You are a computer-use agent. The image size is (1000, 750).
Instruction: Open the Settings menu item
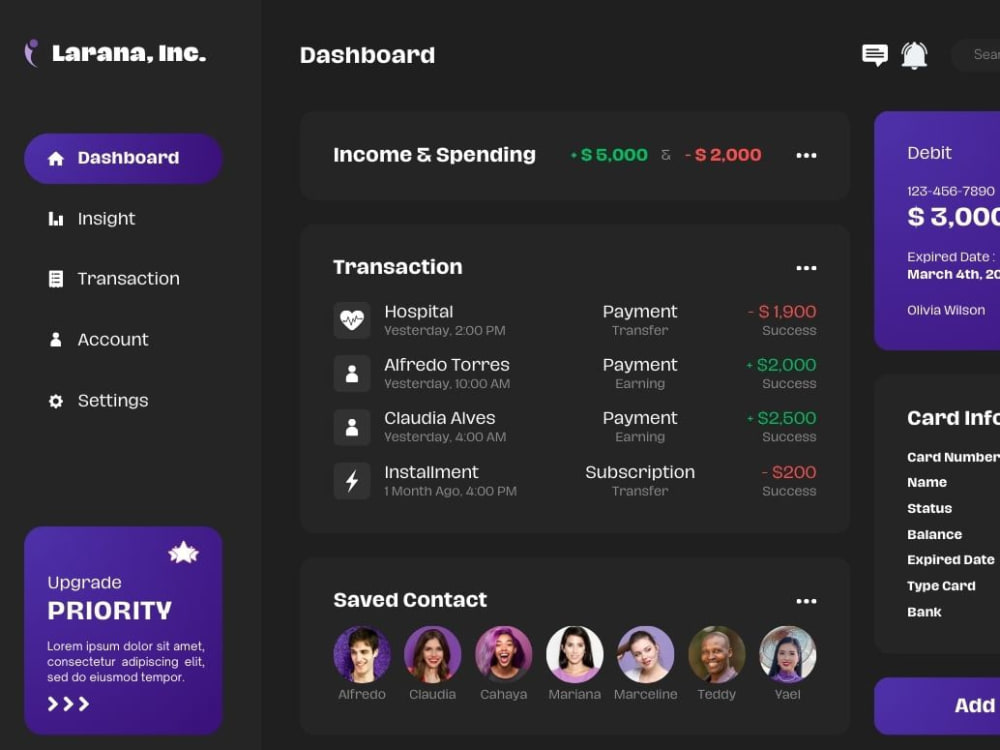tap(98, 401)
